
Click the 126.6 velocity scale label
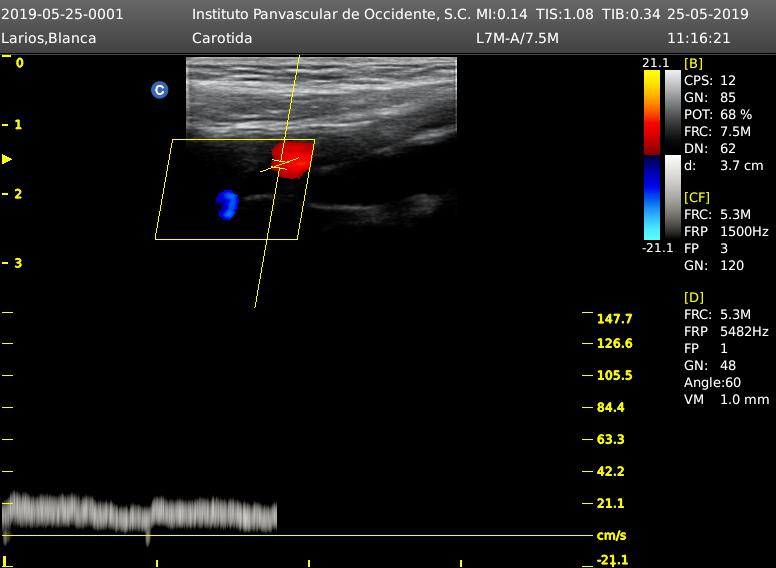615,343
